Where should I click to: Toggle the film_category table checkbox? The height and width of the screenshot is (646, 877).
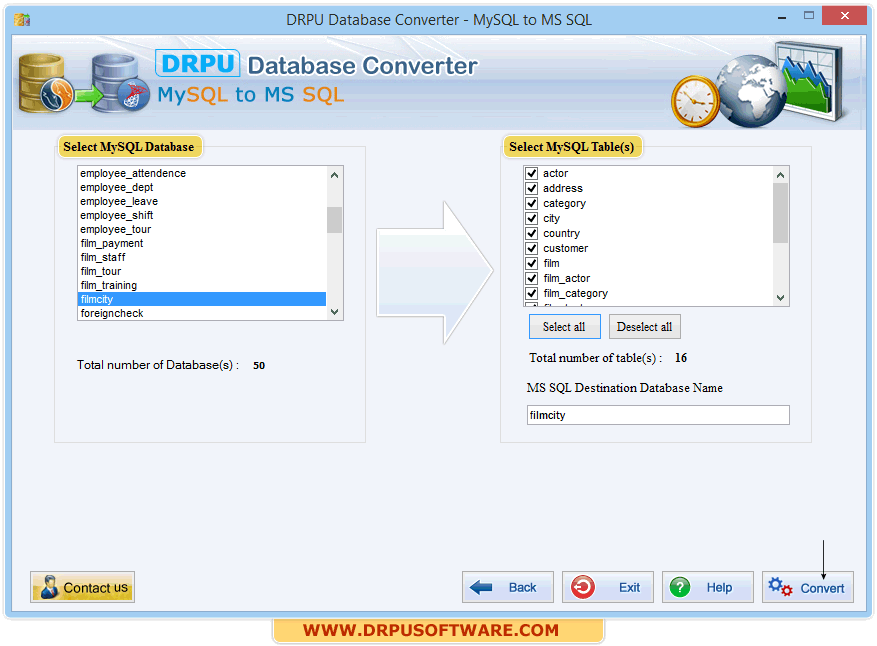tap(531, 293)
